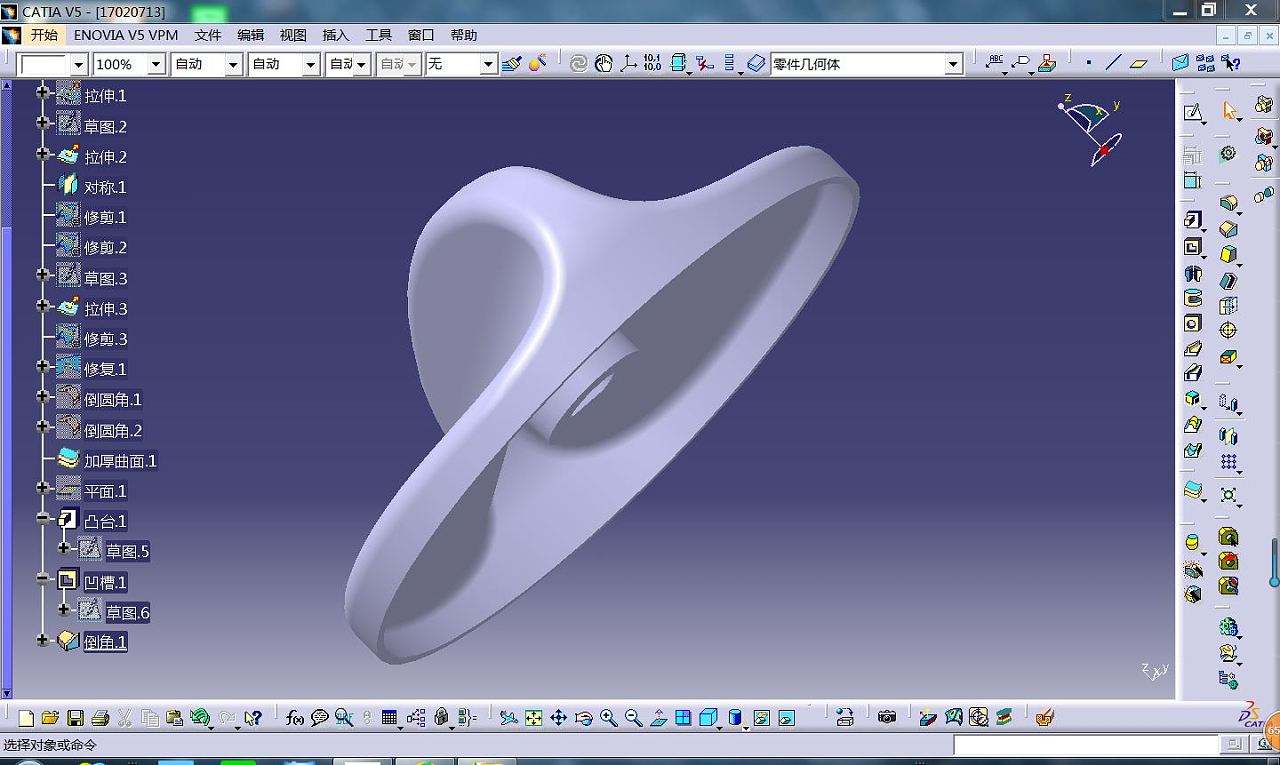Select 草图.6 in the specification tree

point(127,612)
